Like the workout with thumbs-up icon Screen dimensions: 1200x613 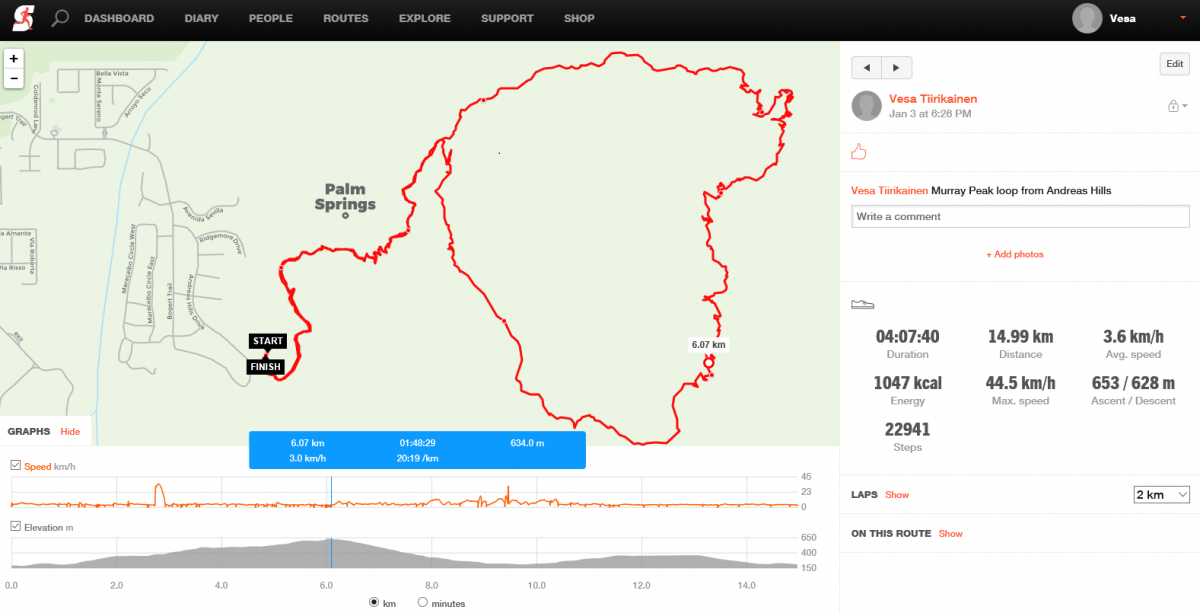[x=858, y=152]
